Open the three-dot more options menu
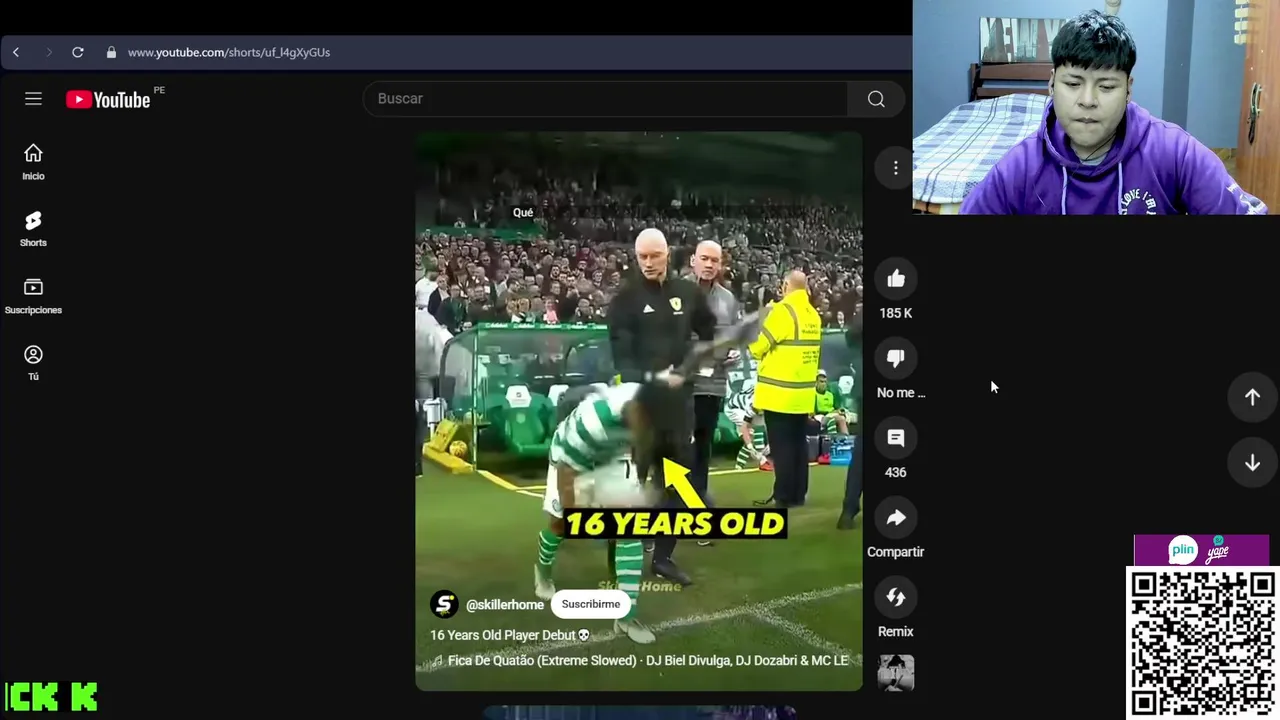 (x=896, y=168)
